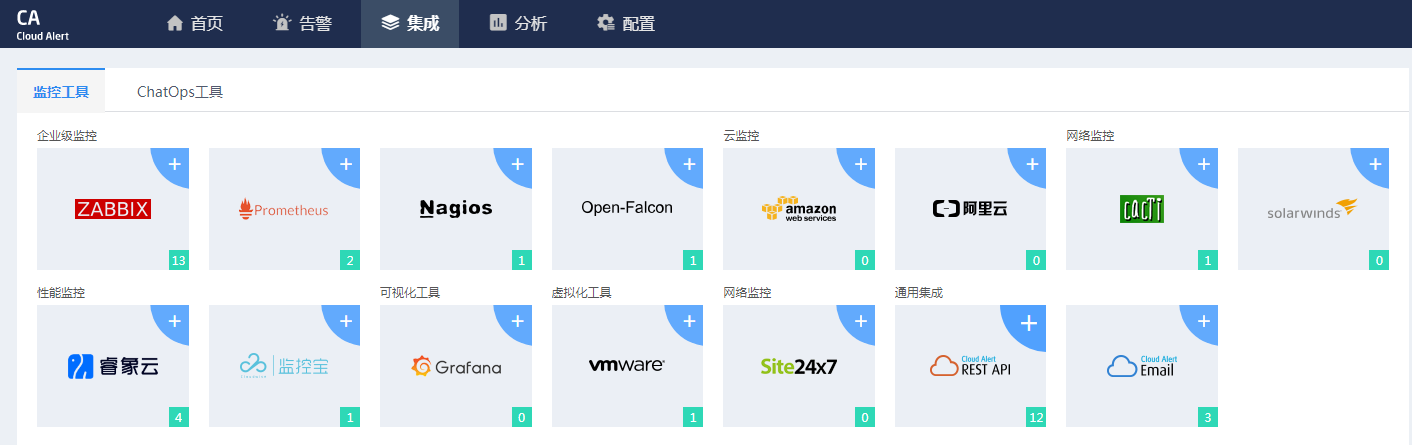1412x445 pixels.
Task: Open the 阿里云 integration logo
Action: pos(970,209)
